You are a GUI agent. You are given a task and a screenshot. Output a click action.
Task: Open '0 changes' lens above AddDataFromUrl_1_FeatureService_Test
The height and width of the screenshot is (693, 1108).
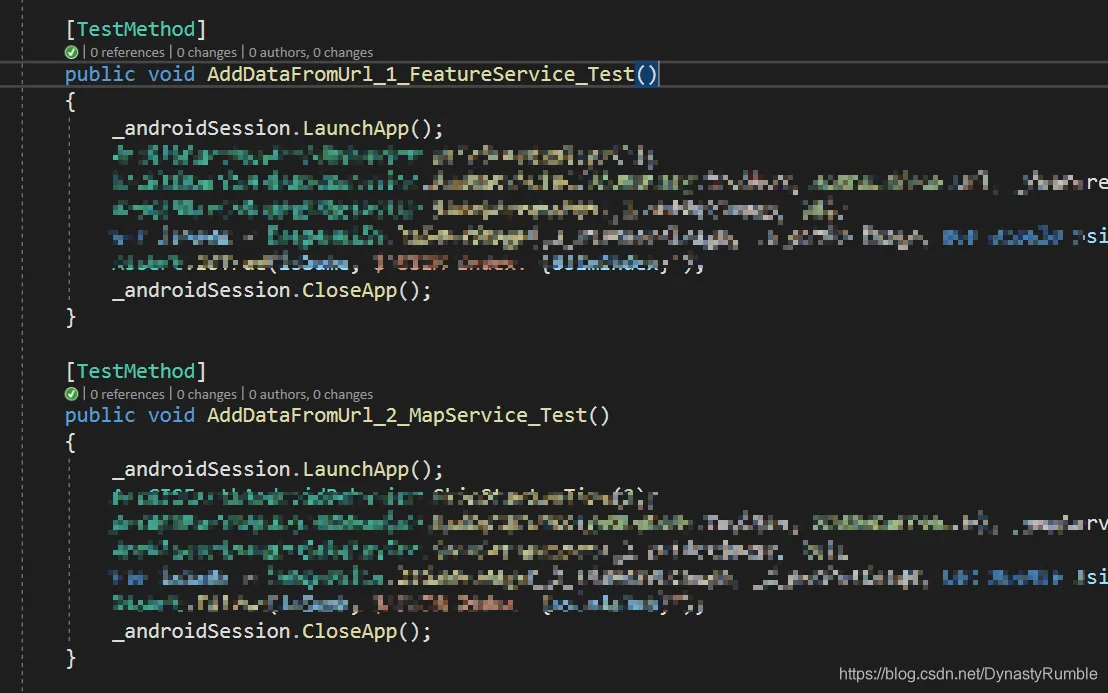coord(206,52)
